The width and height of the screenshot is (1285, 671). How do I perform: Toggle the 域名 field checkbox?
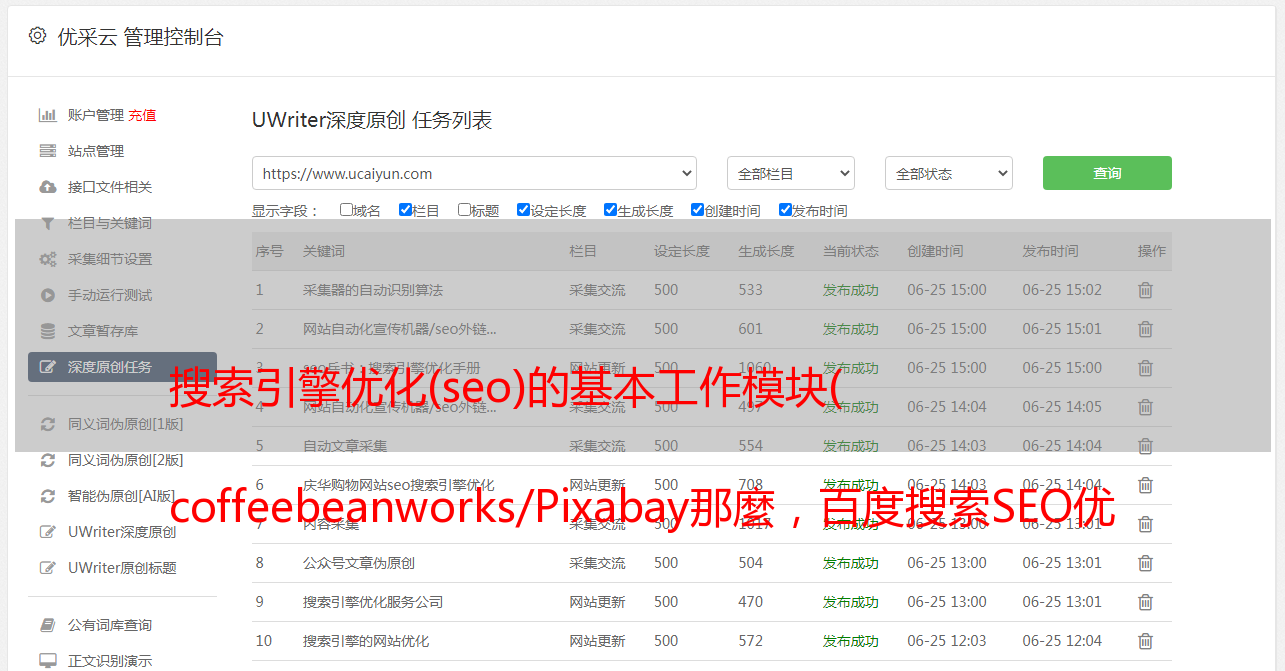coord(346,210)
